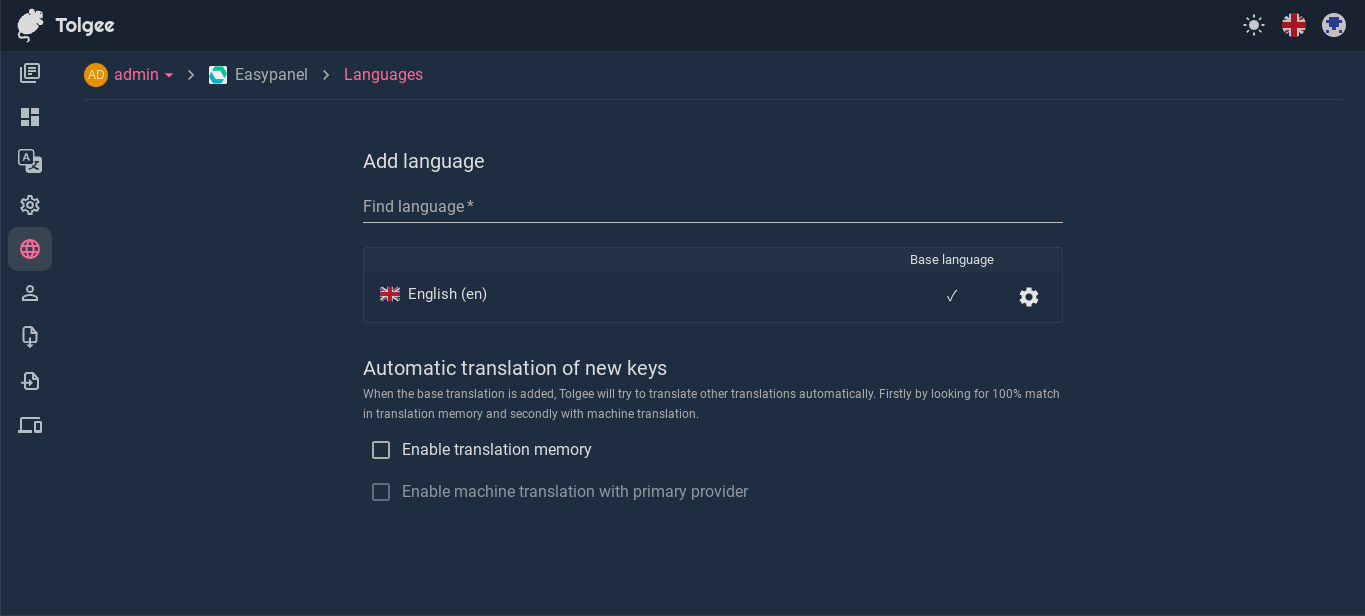Enable translation memory
The width and height of the screenshot is (1365, 616).
[381, 450]
